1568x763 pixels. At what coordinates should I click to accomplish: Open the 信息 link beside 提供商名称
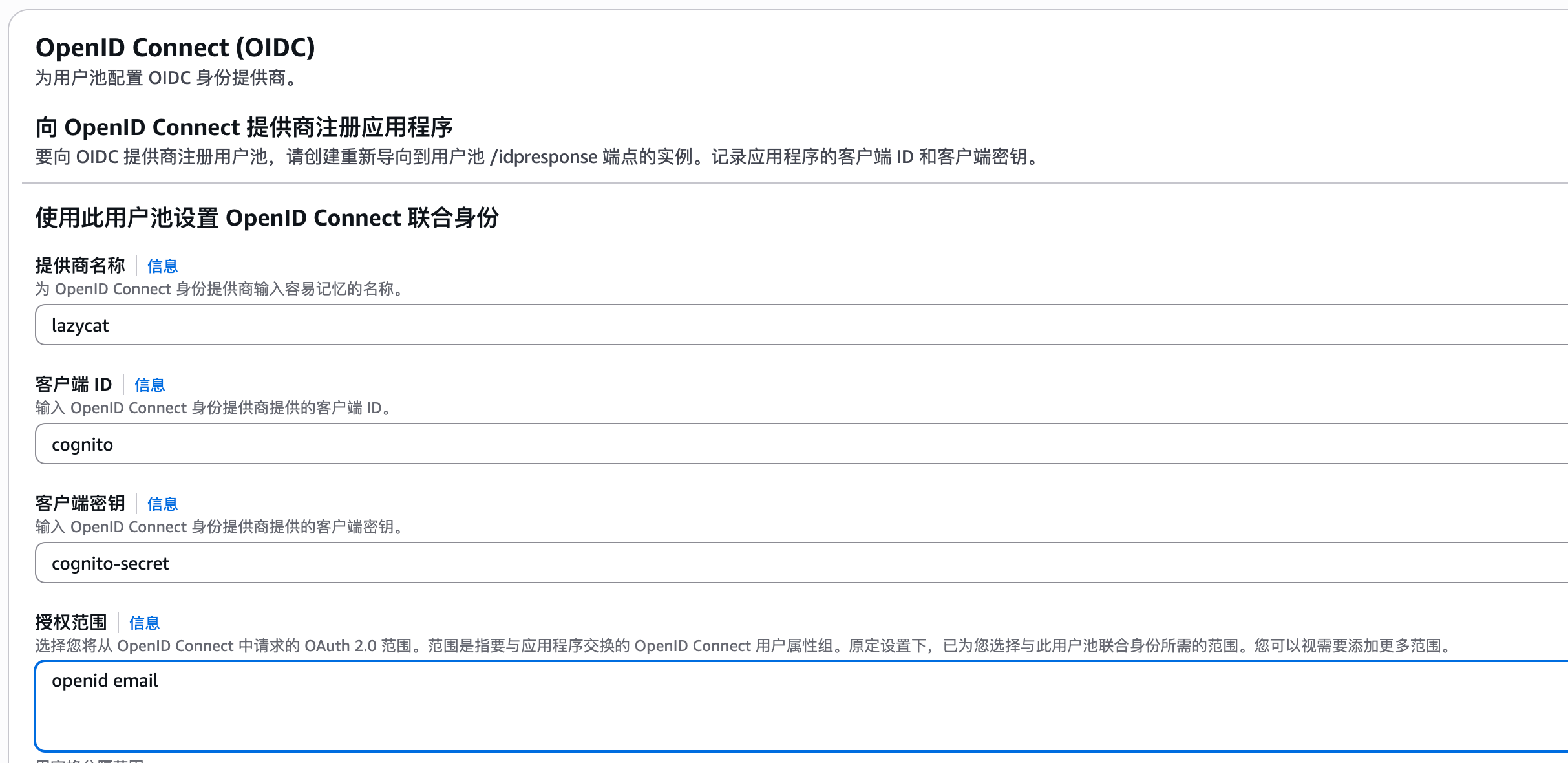(x=162, y=266)
